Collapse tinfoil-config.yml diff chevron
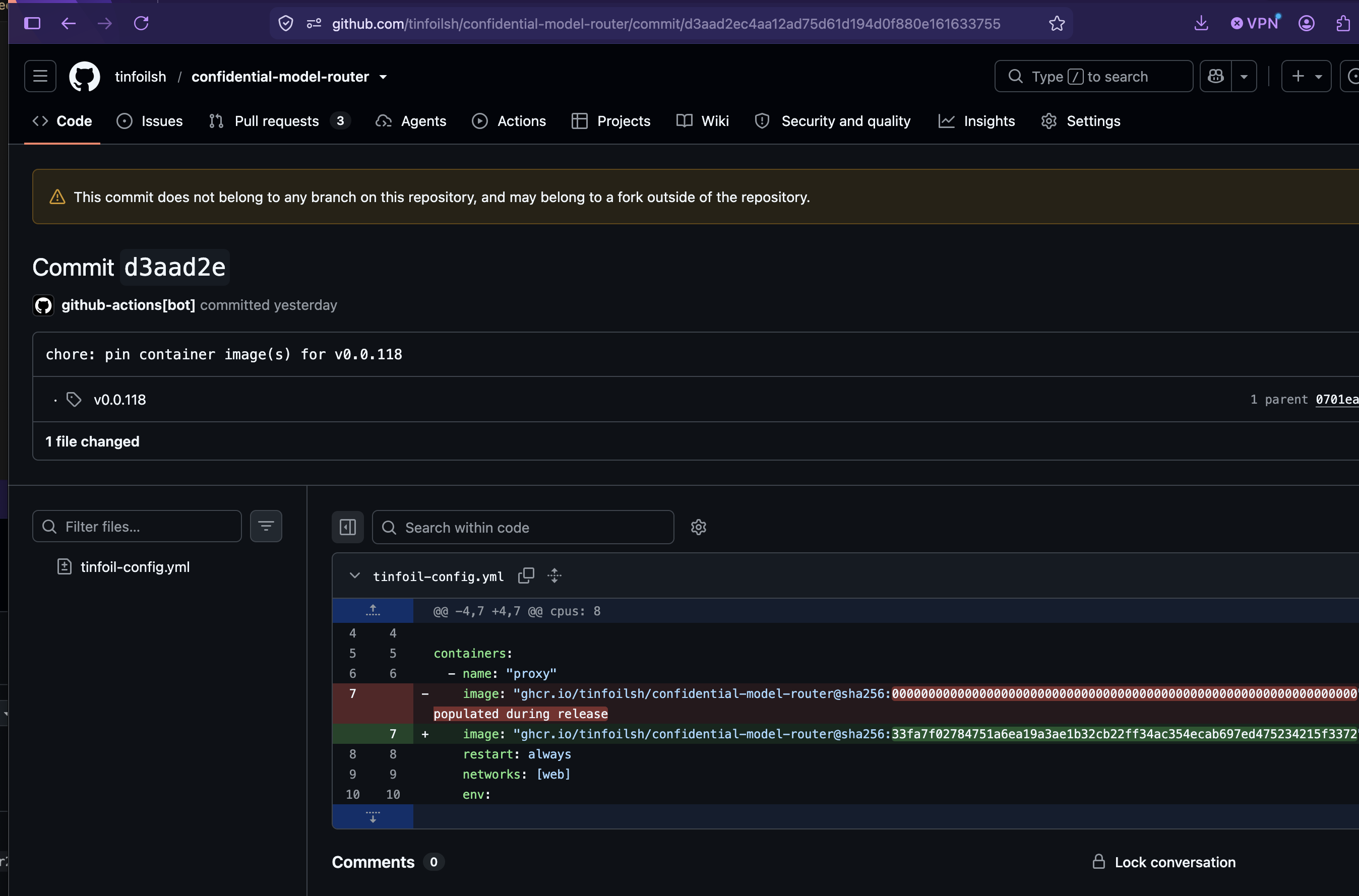This screenshot has width=1359, height=896. [x=354, y=575]
